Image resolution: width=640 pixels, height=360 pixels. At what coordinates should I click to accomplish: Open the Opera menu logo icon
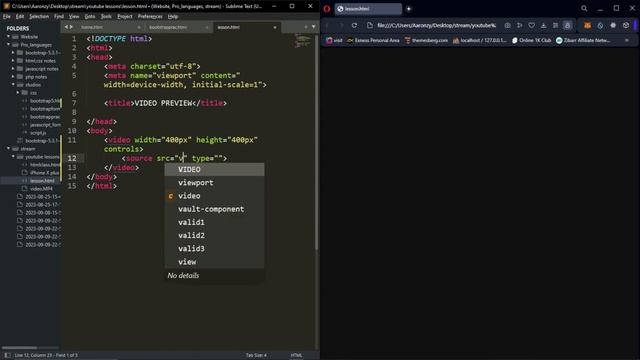[327, 9]
